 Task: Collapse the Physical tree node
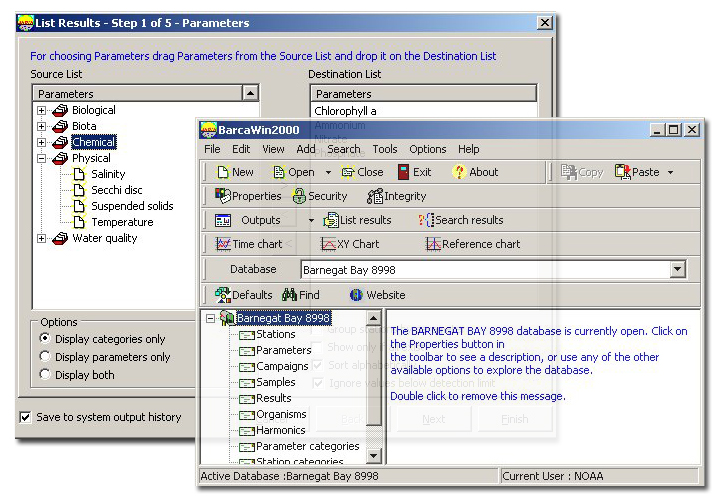[x=41, y=158]
